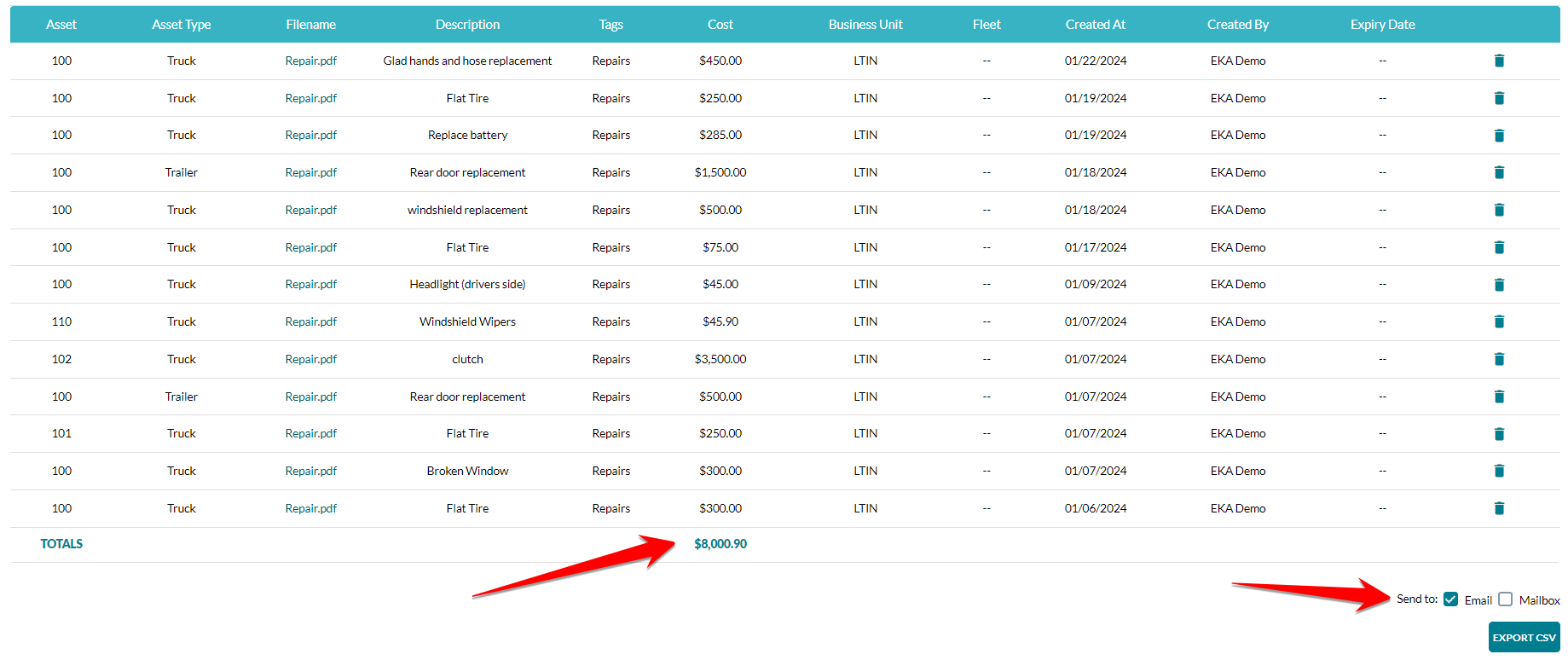Open Repair.pdf for Windshield Wipers
The image size is (1568, 660).
click(x=311, y=321)
